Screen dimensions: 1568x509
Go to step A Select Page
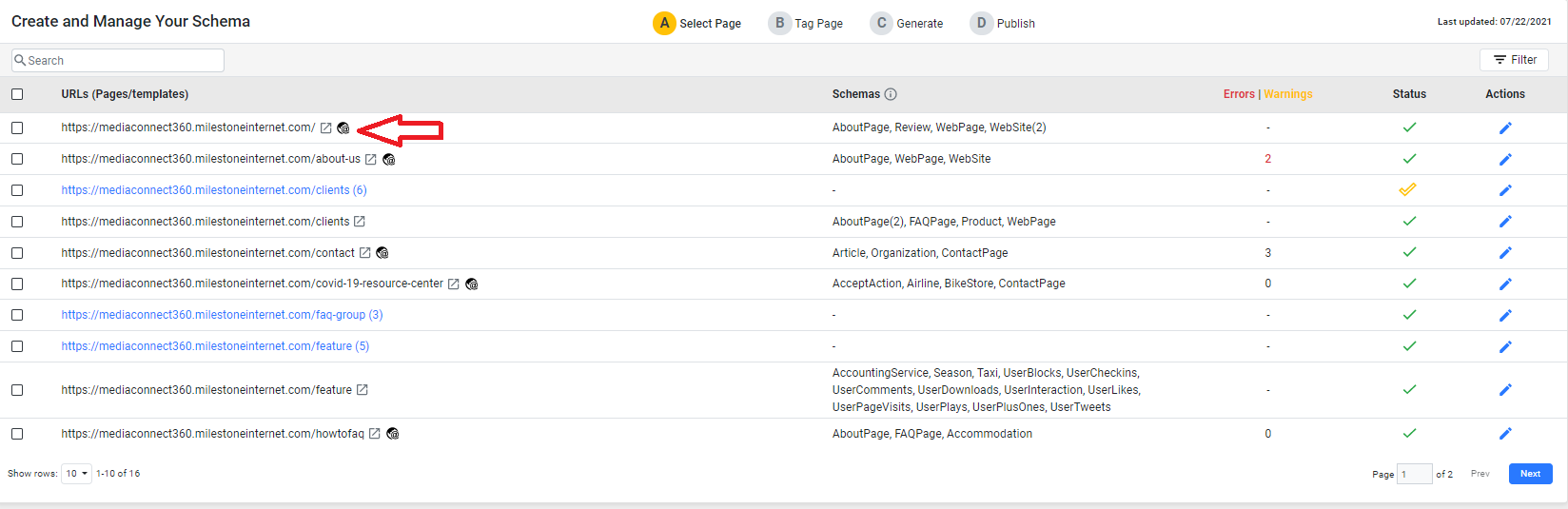(x=697, y=23)
